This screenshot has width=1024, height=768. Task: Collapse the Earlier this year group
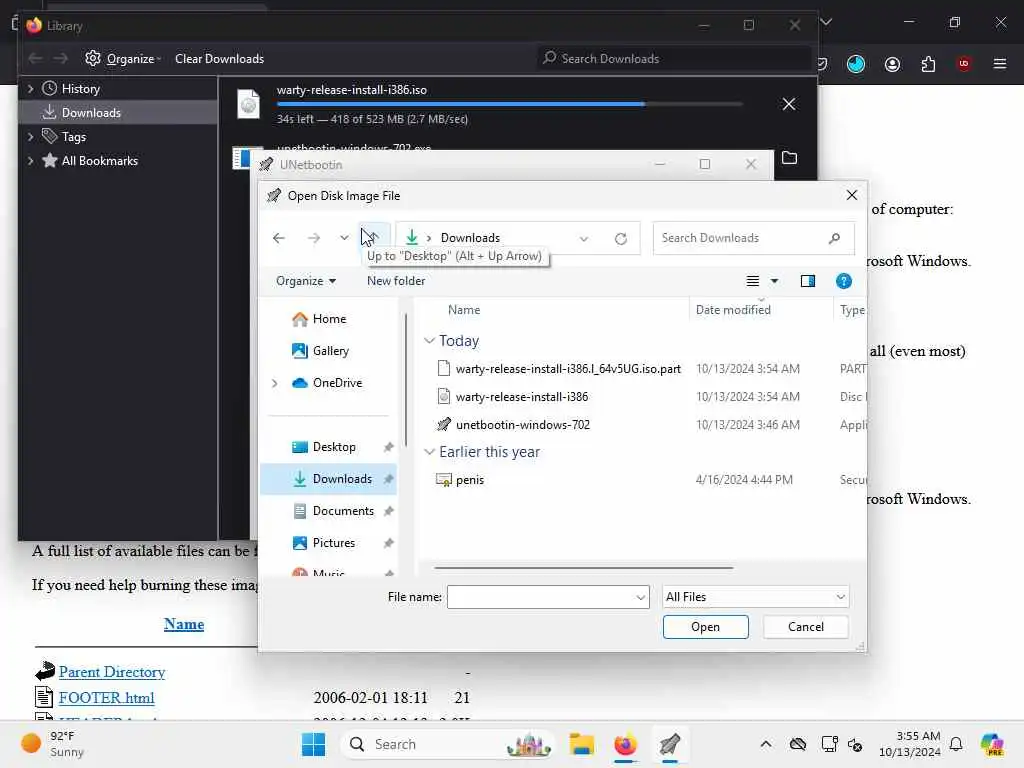click(x=429, y=452)
